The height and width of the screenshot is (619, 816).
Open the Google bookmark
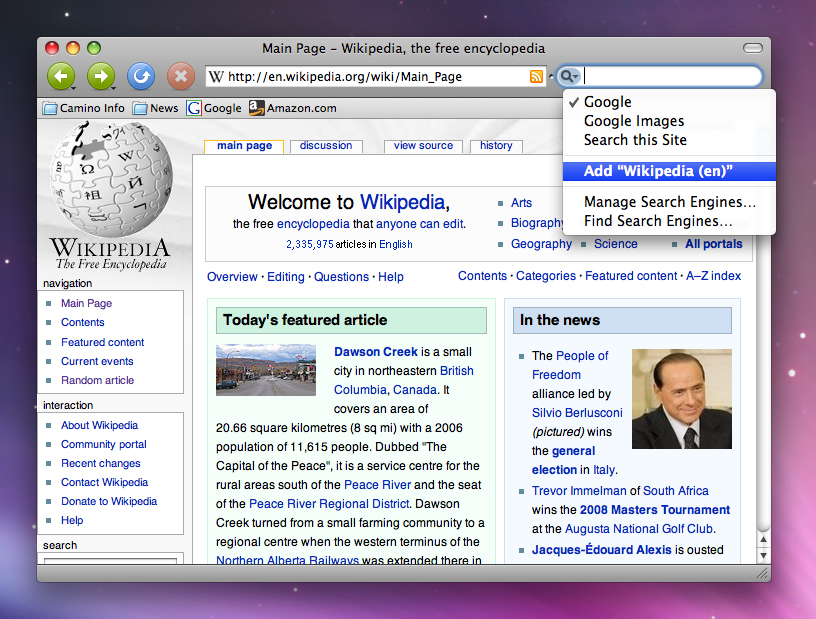point(214,108)
